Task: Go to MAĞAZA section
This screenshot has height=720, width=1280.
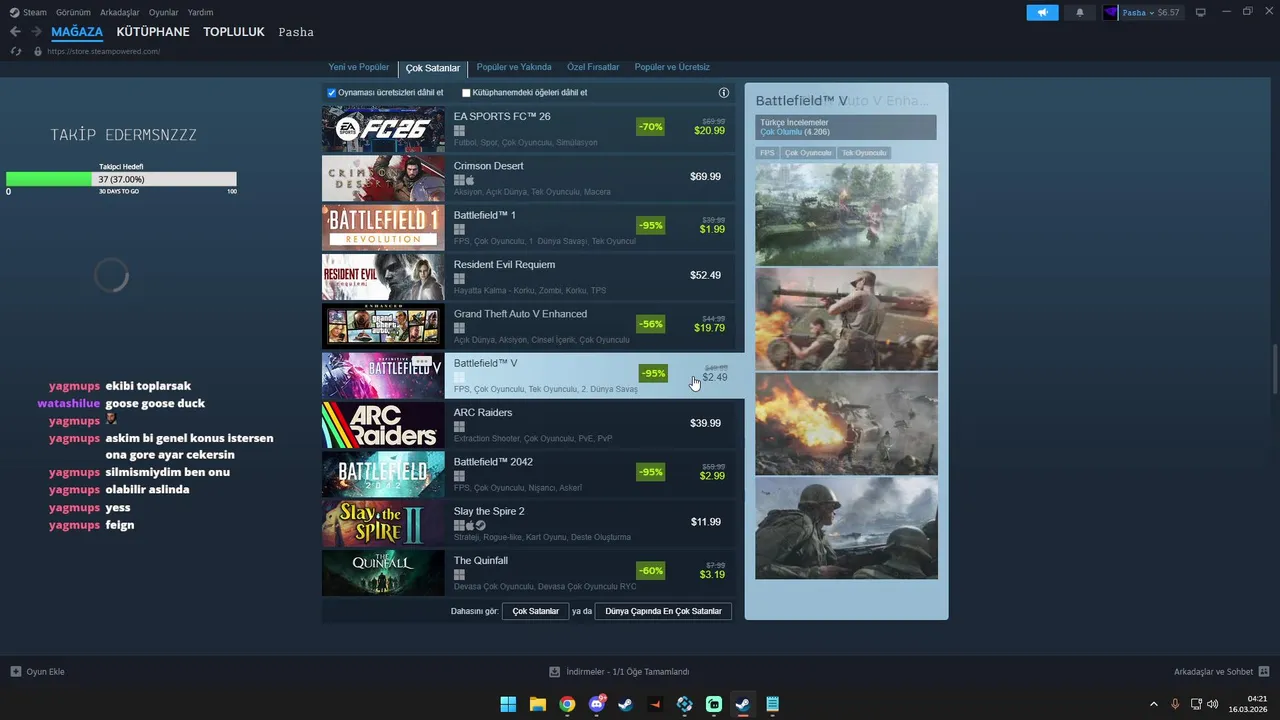Action: pos(77,32)
